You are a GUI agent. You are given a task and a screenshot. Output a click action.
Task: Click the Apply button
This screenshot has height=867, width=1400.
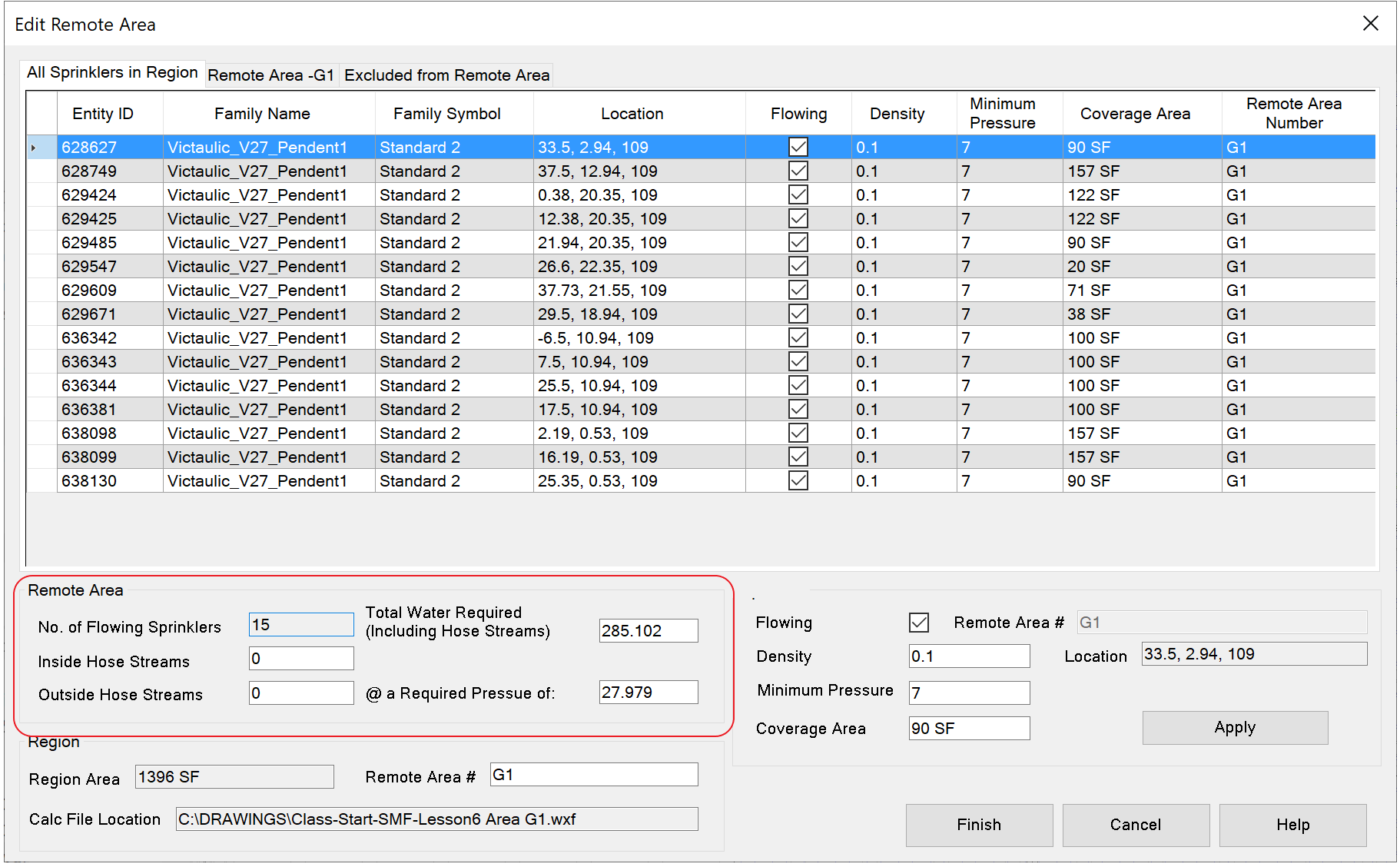pos(1235,727)
